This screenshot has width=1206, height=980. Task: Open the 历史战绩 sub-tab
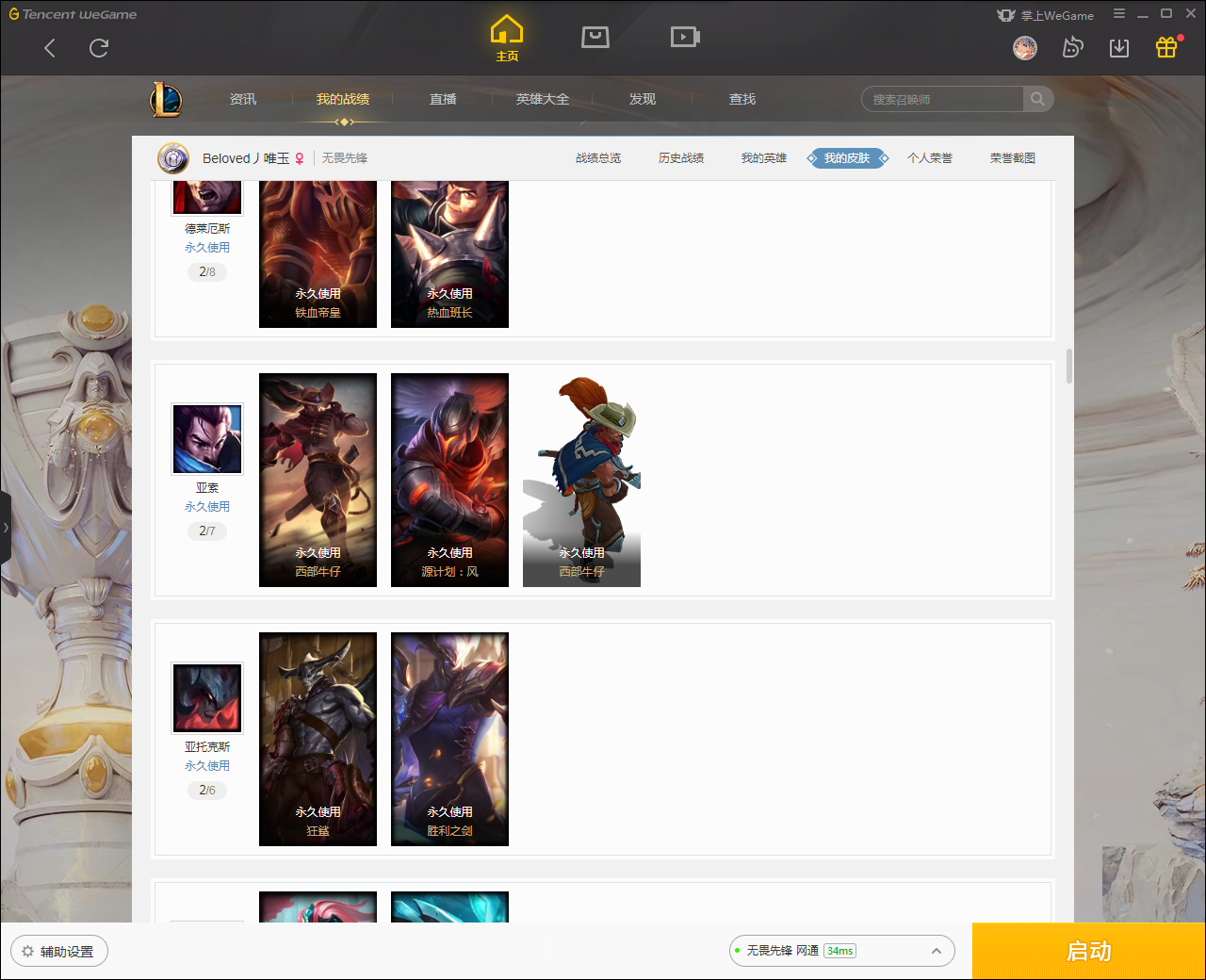pos(681,158)
